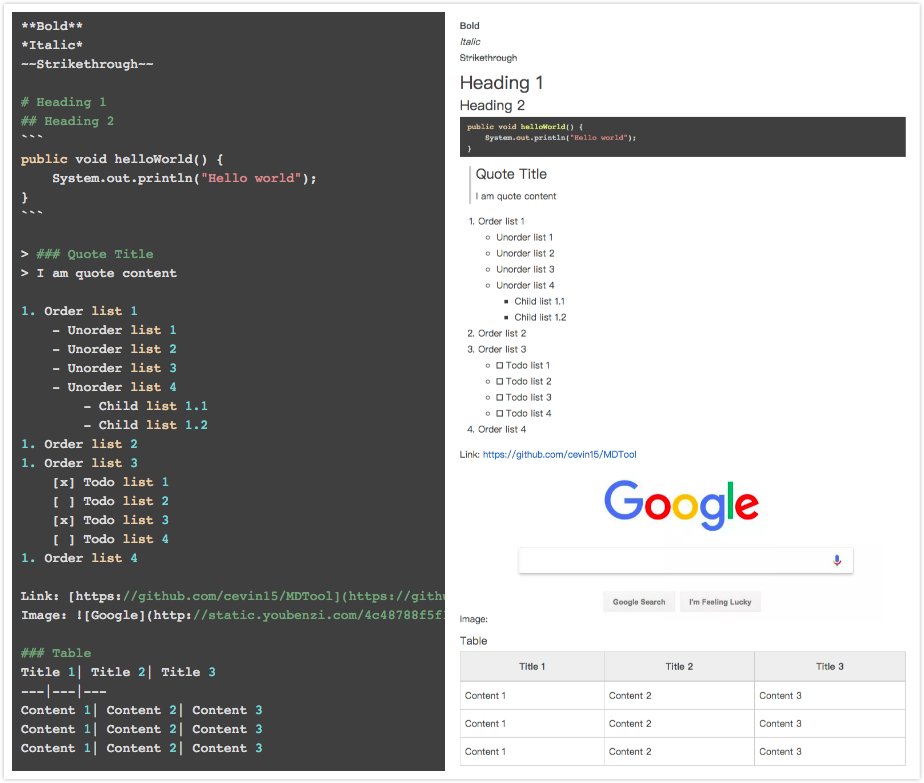Screen dimensions: 924x783
Task: Toggle the Todo list 2 checkbox in preview
Action: (x=500, y=381)
